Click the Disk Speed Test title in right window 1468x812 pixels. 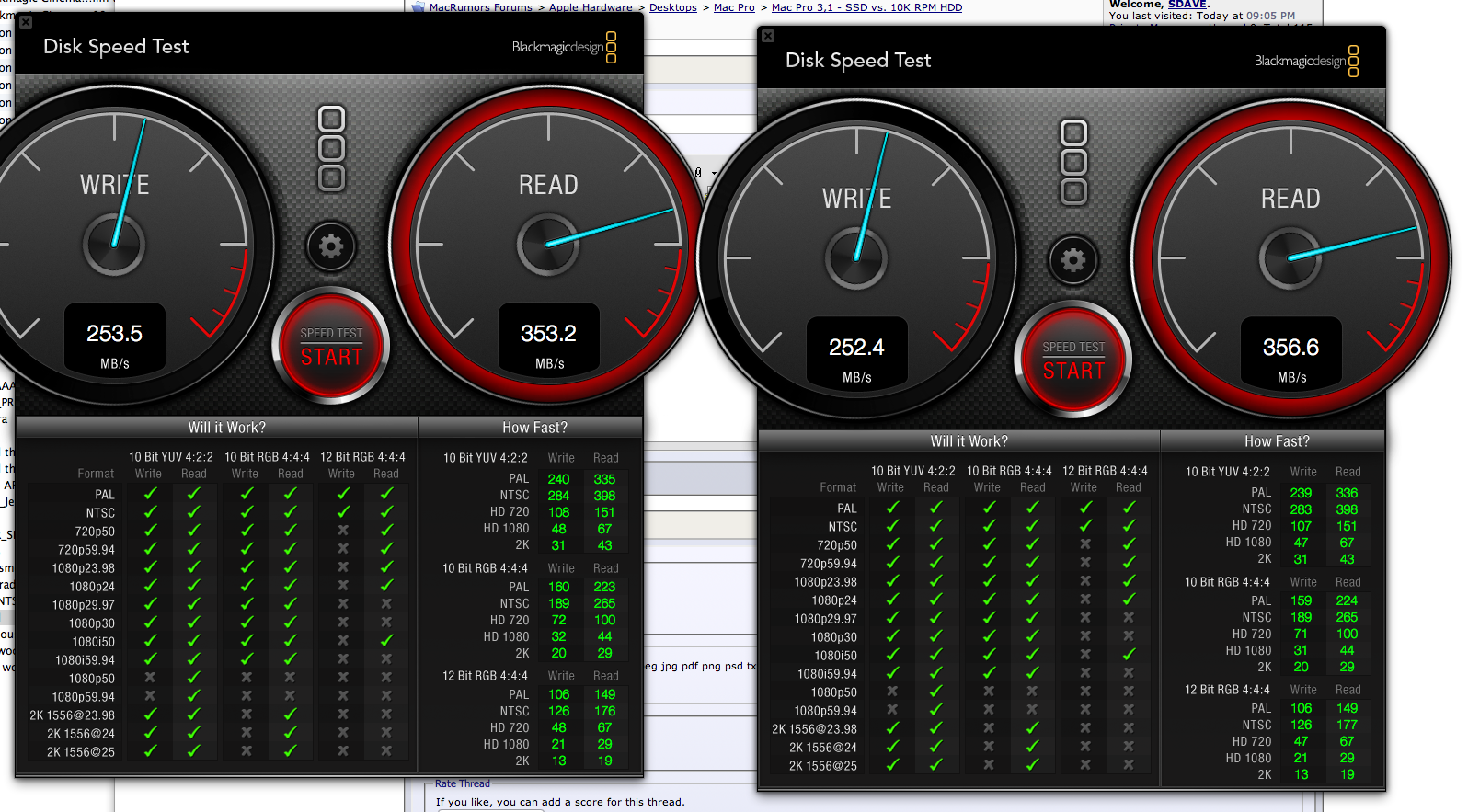point(858,61)
